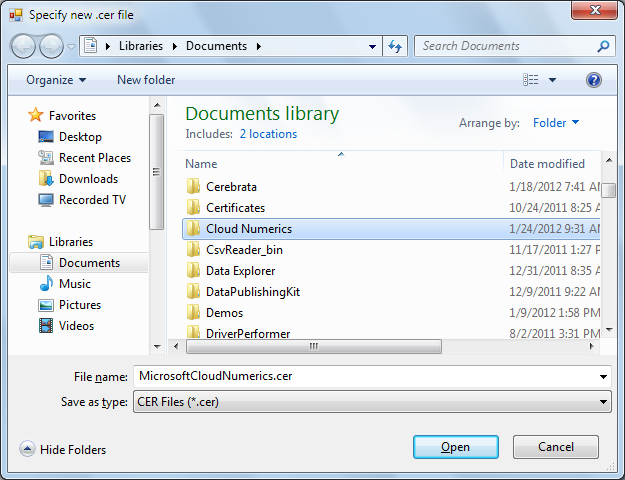Close the Specify new .cer file dialog
Image resolution: width=625 pixels, height=480 pixels.
coord(594,10)
